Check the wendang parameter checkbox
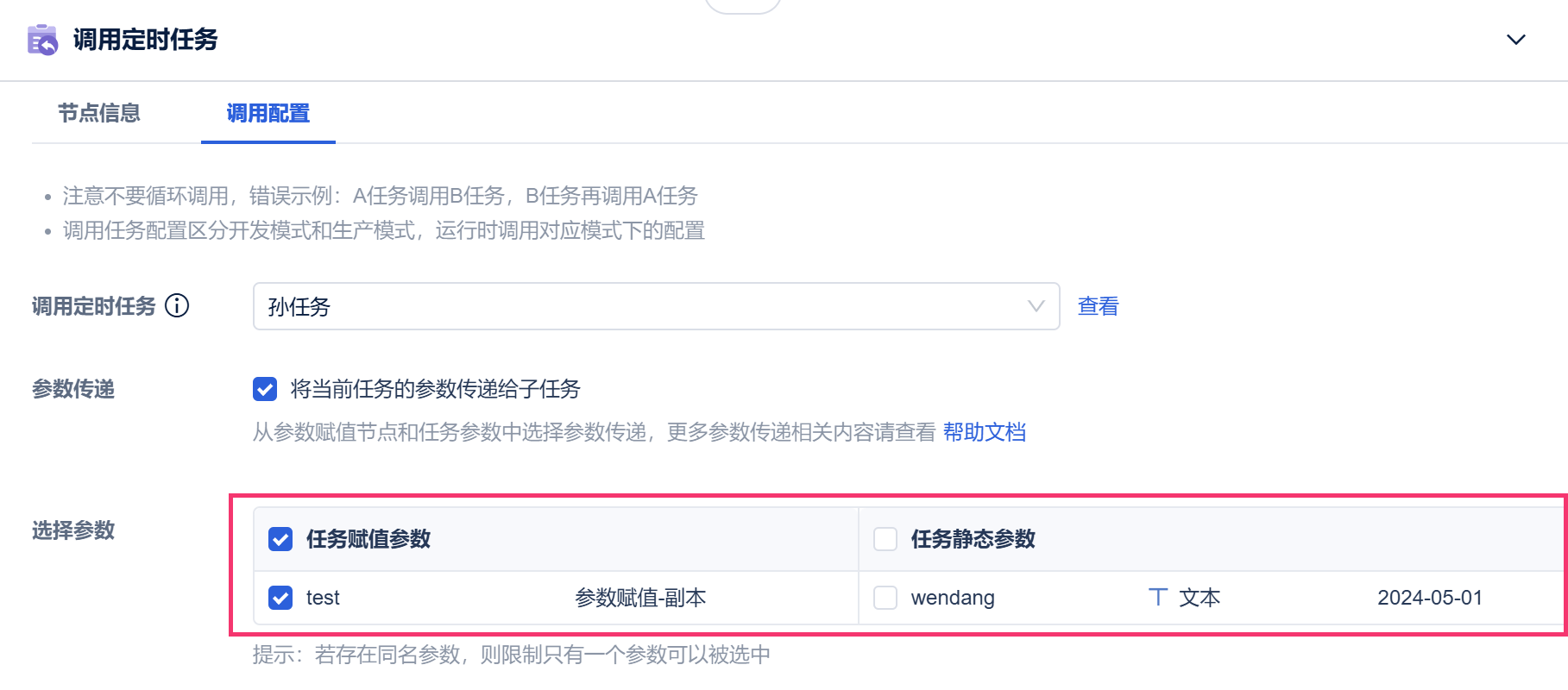The image size is (1568, 690). pos(885,598)
